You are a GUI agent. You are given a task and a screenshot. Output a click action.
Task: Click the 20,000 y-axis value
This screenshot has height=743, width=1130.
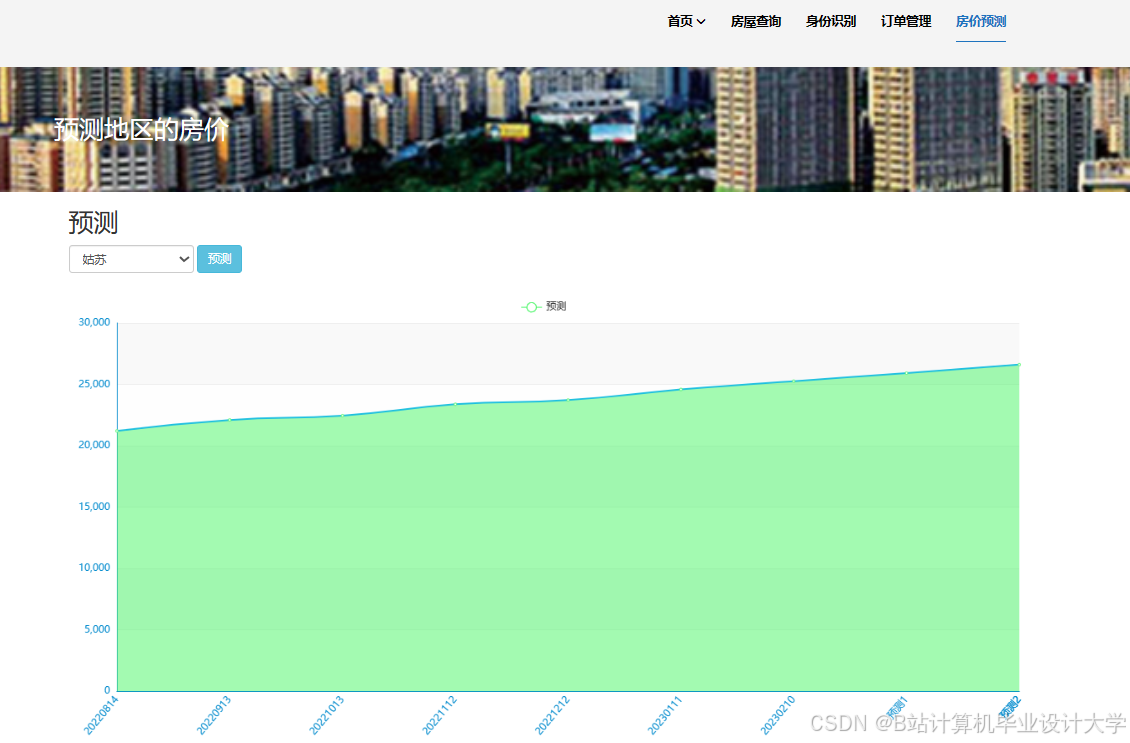tap(94, 445)
